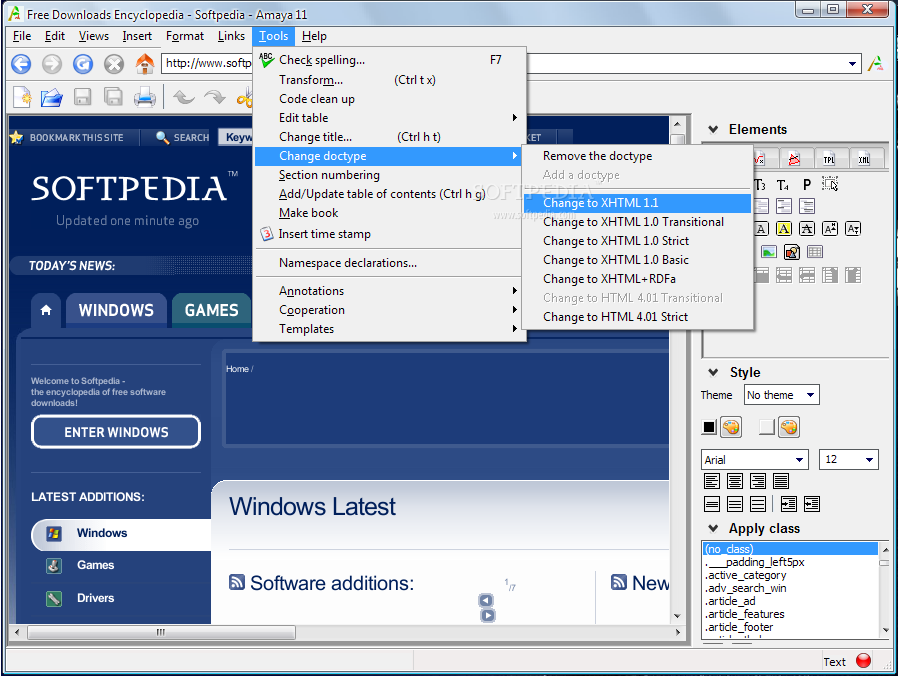The width and height of the screenshot is (898, 676).
Task: Collapse the Apply class panel
Action: (x=713, y=528)
